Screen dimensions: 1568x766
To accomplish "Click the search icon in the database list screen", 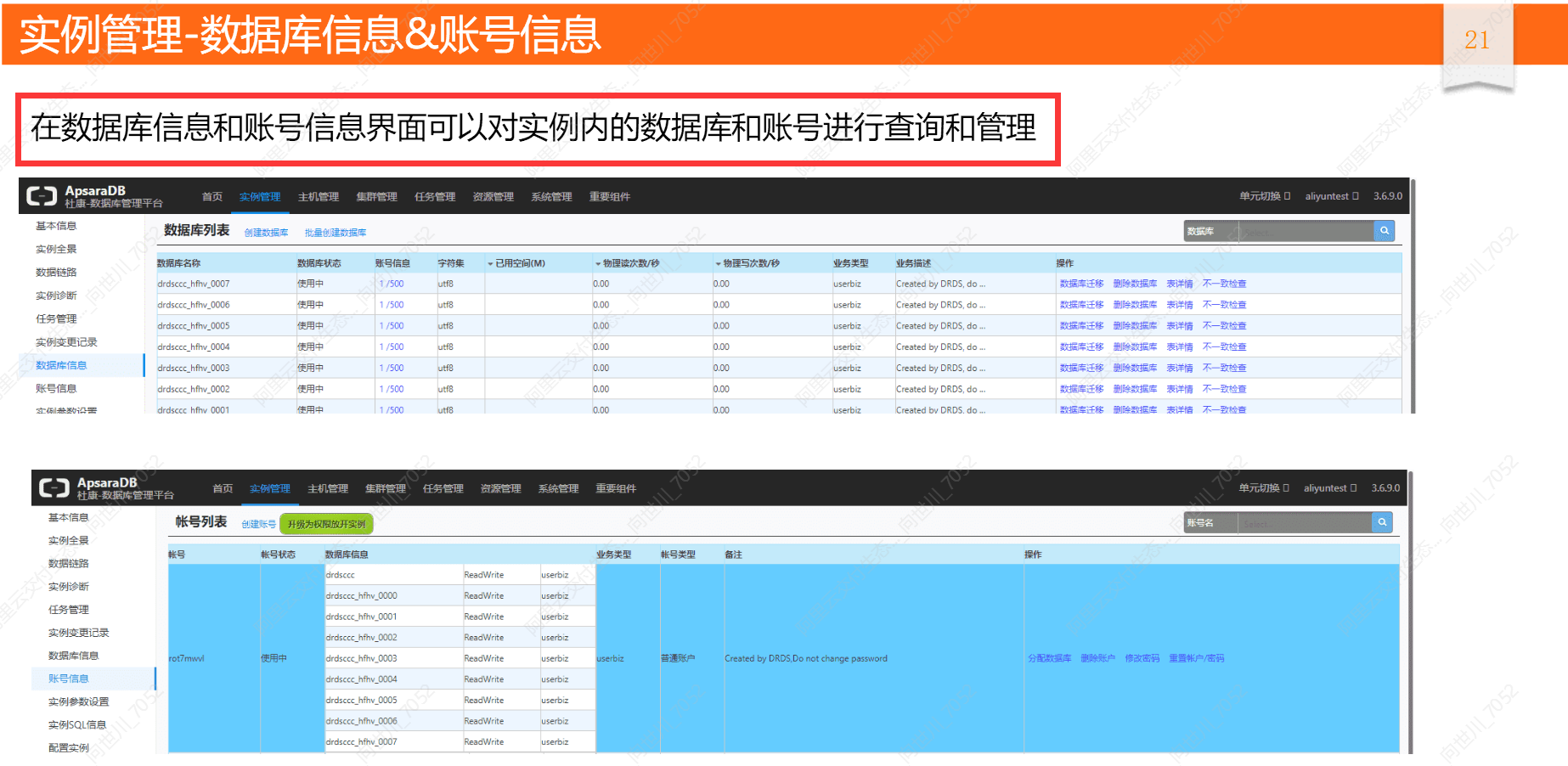I will [x=1384, y=231].
